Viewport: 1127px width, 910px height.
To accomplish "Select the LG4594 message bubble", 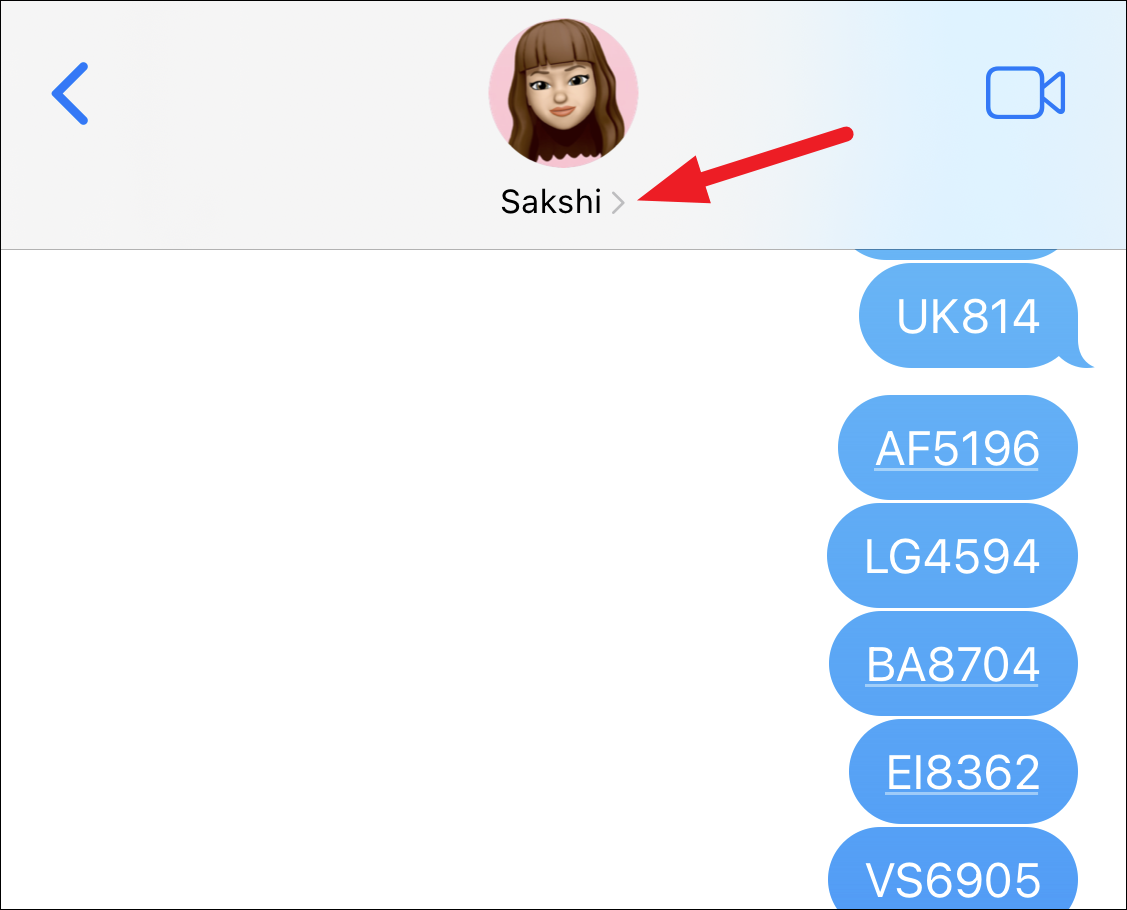I will coord(952,556).
